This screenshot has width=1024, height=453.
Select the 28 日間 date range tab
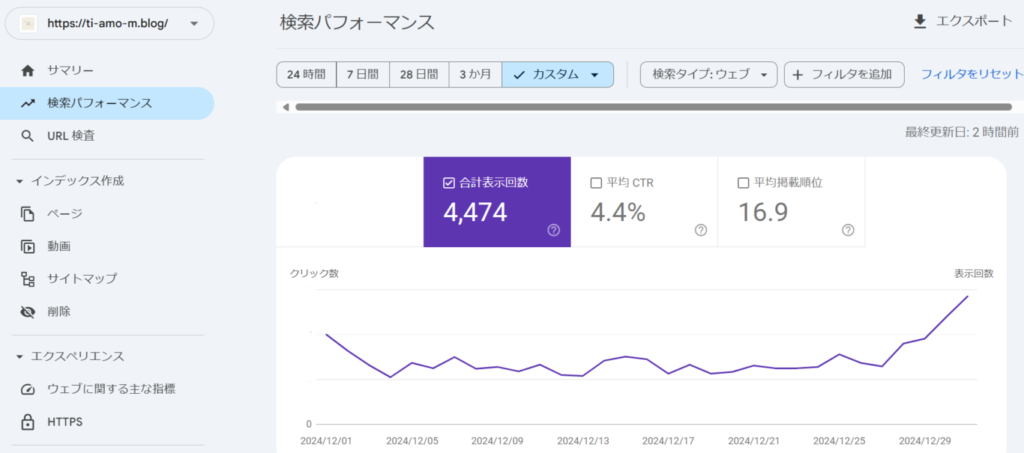coord(418,75)
